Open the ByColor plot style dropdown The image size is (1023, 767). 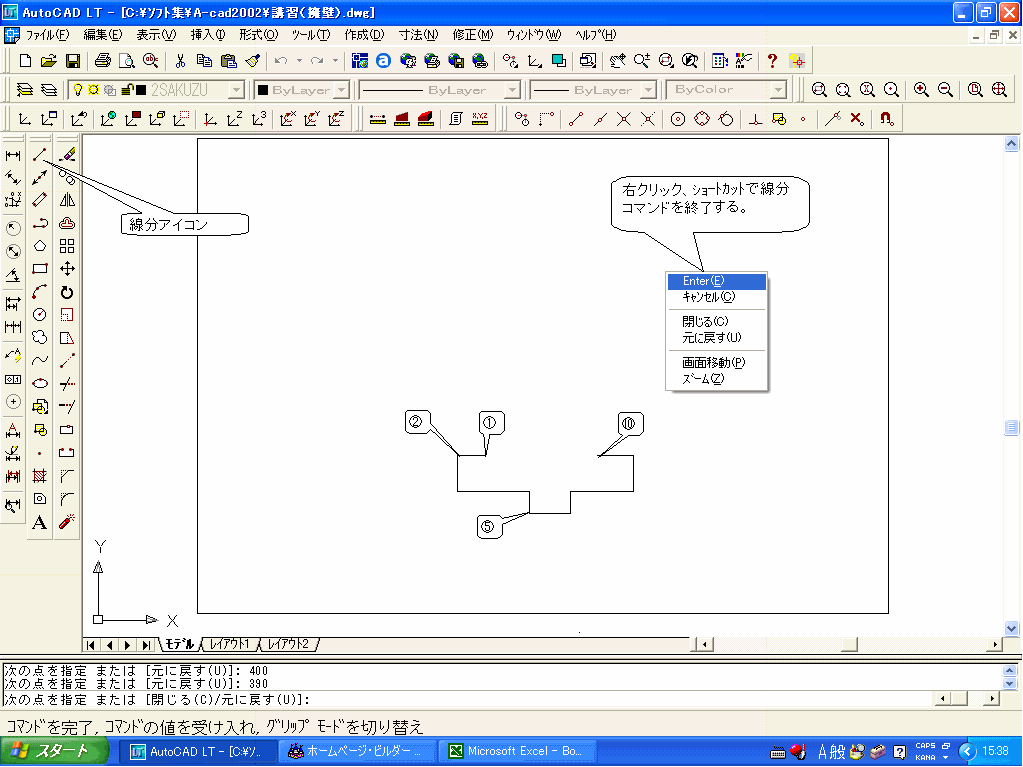click(x=778, y=90)
